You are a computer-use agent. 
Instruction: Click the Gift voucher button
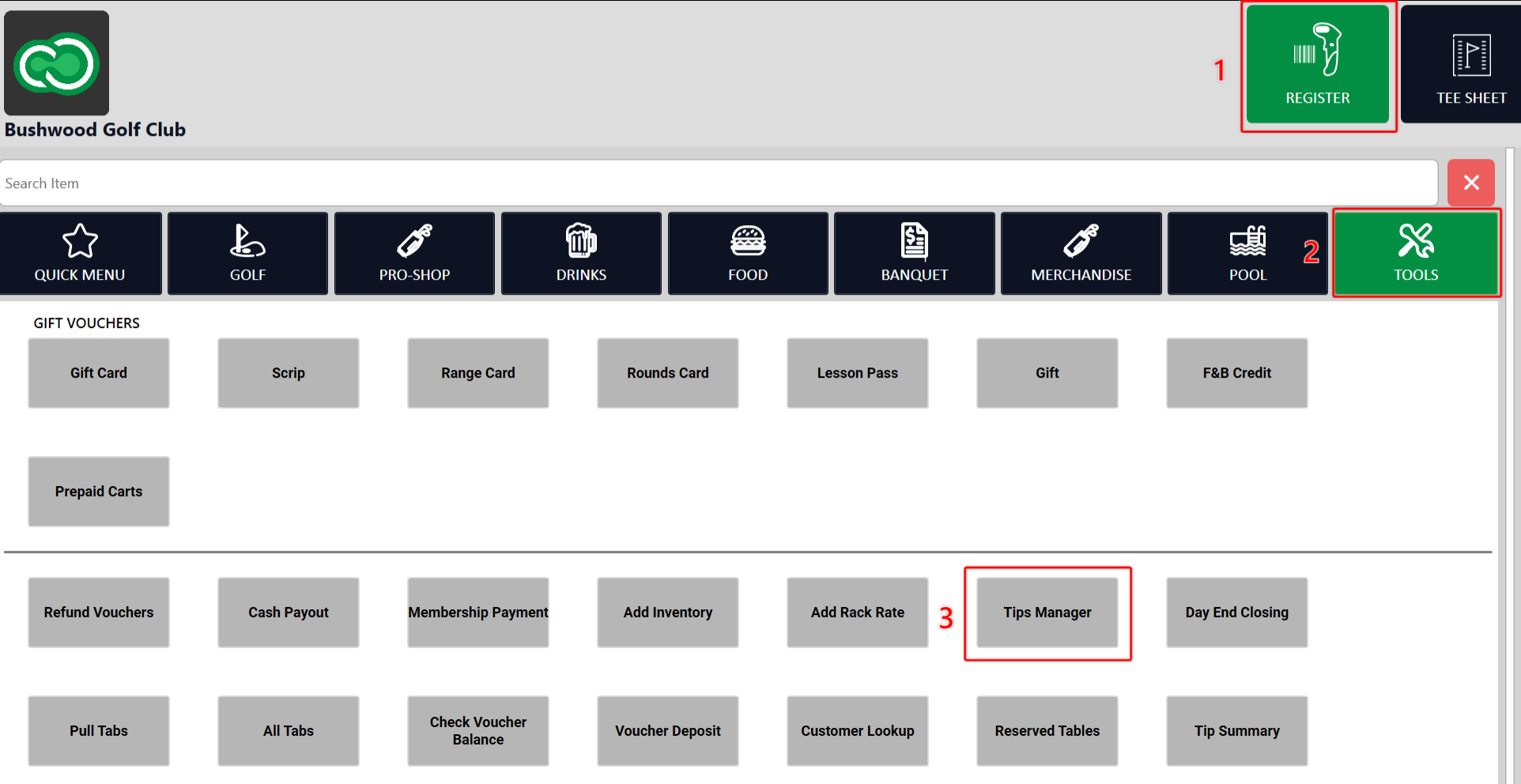(x=1047, y=373)
